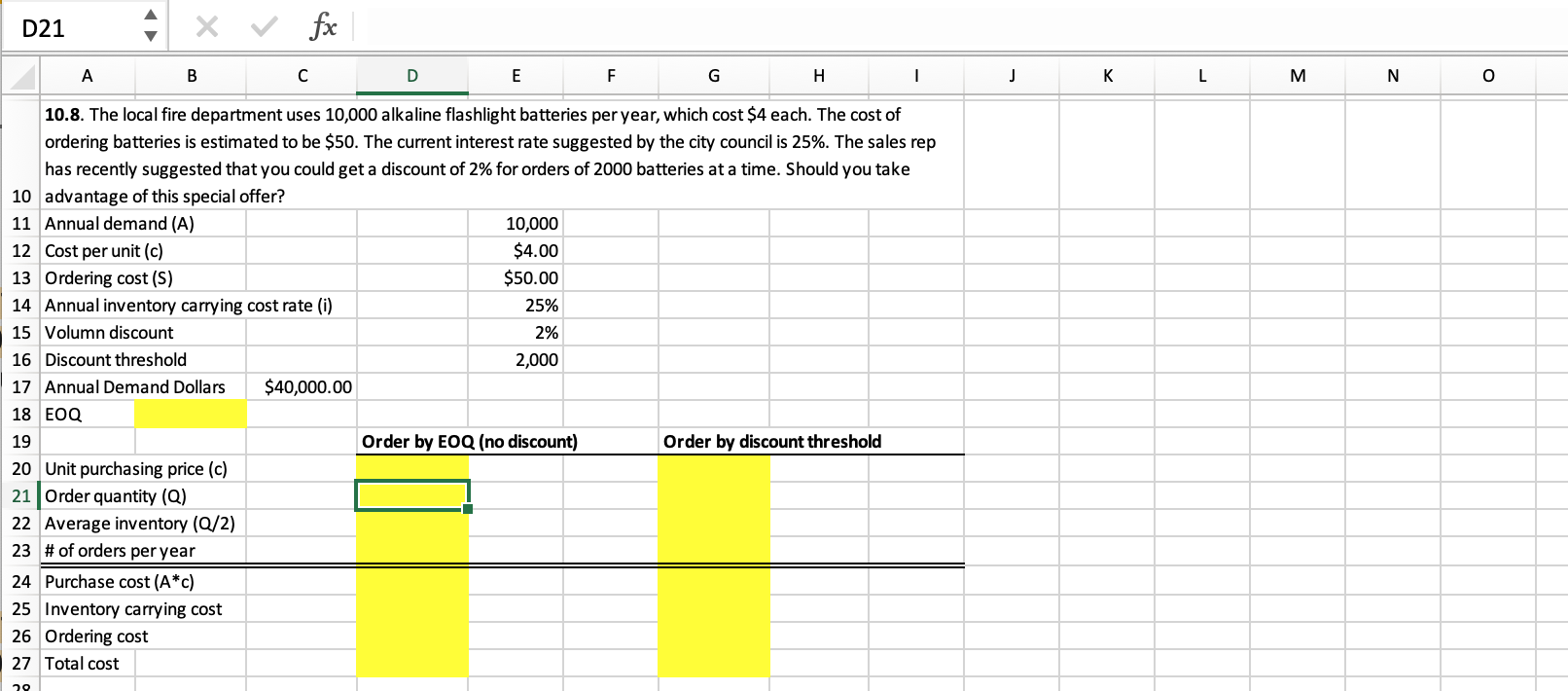Viewport: 1568px width, 691px height.
Task: Click the 25% carrying rate value
Action: [x=542, y=306]
